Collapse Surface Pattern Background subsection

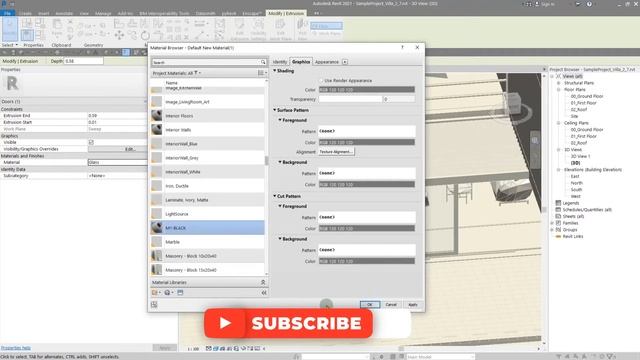[280, 162]
